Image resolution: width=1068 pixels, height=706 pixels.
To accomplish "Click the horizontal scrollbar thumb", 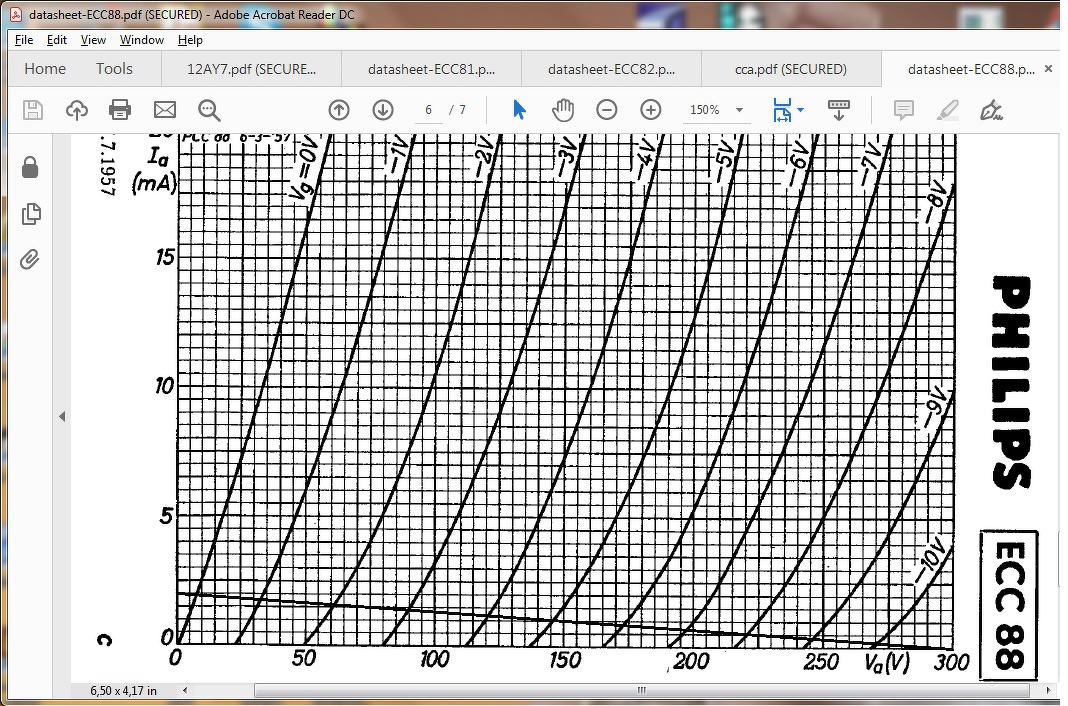I will pyautogui.click(x=641, y=690).
